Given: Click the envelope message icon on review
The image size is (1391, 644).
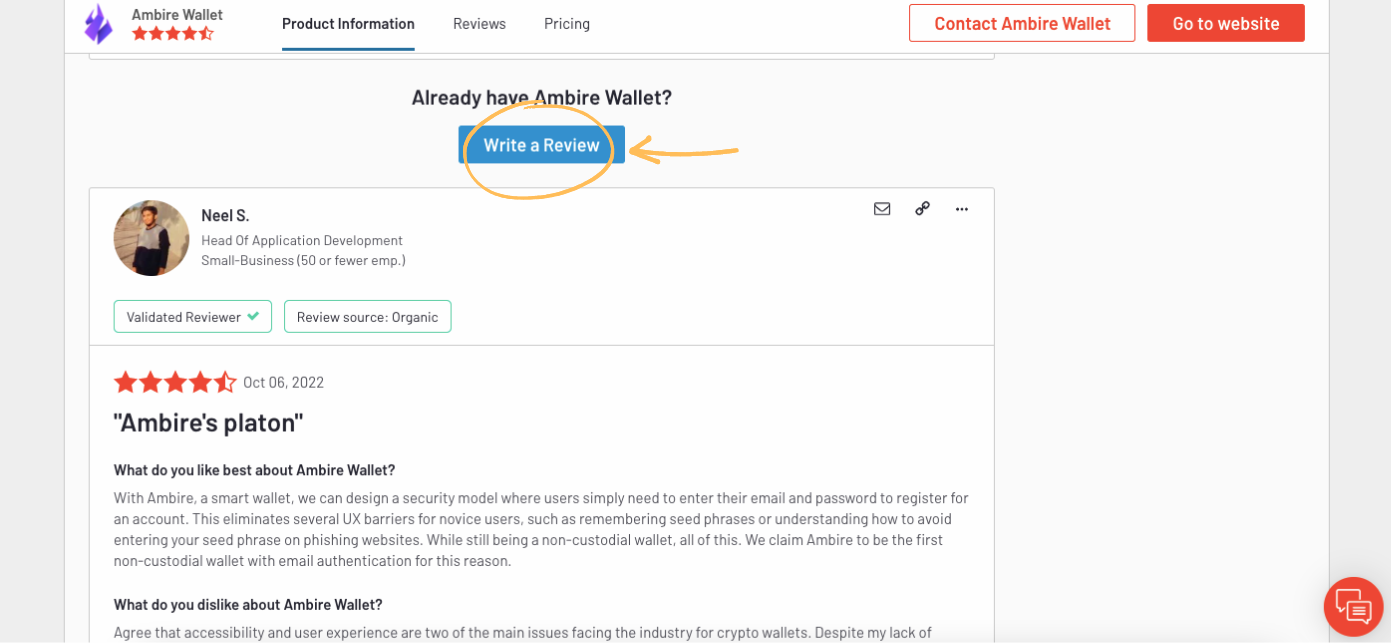Looking at the screenshot, I should [882, 209].
